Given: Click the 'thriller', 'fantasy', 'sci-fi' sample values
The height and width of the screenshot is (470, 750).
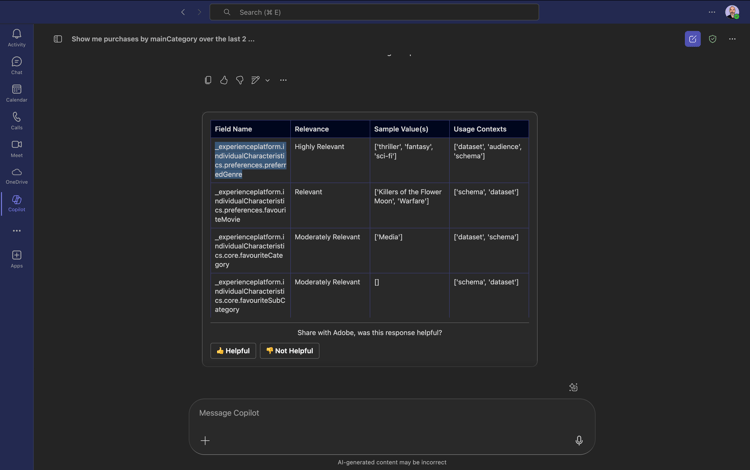Looking at the screenshot, I should click(x=409, y=160).
